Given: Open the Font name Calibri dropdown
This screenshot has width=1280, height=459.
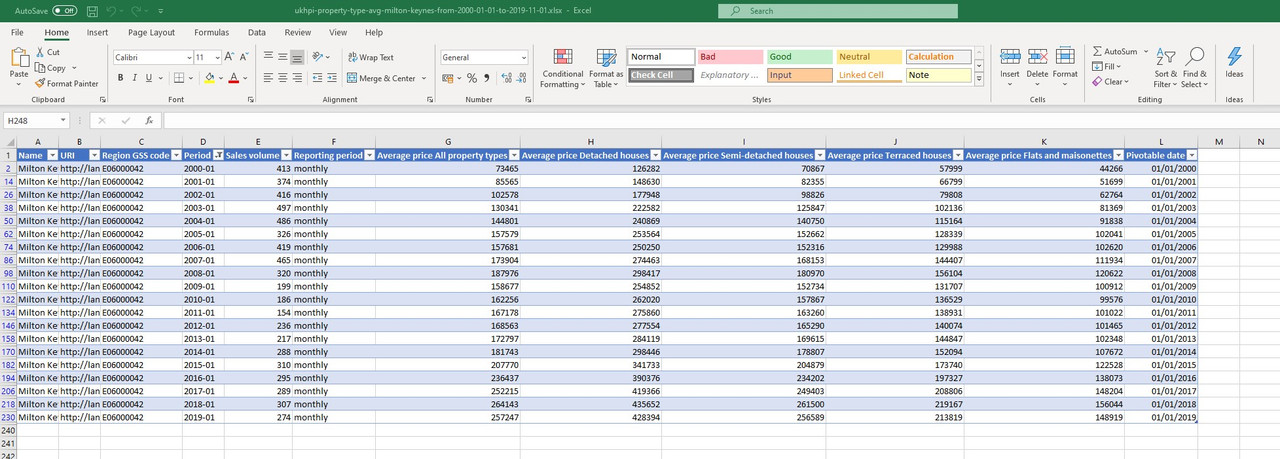Looking at the screenshot, I should [187, 57].
